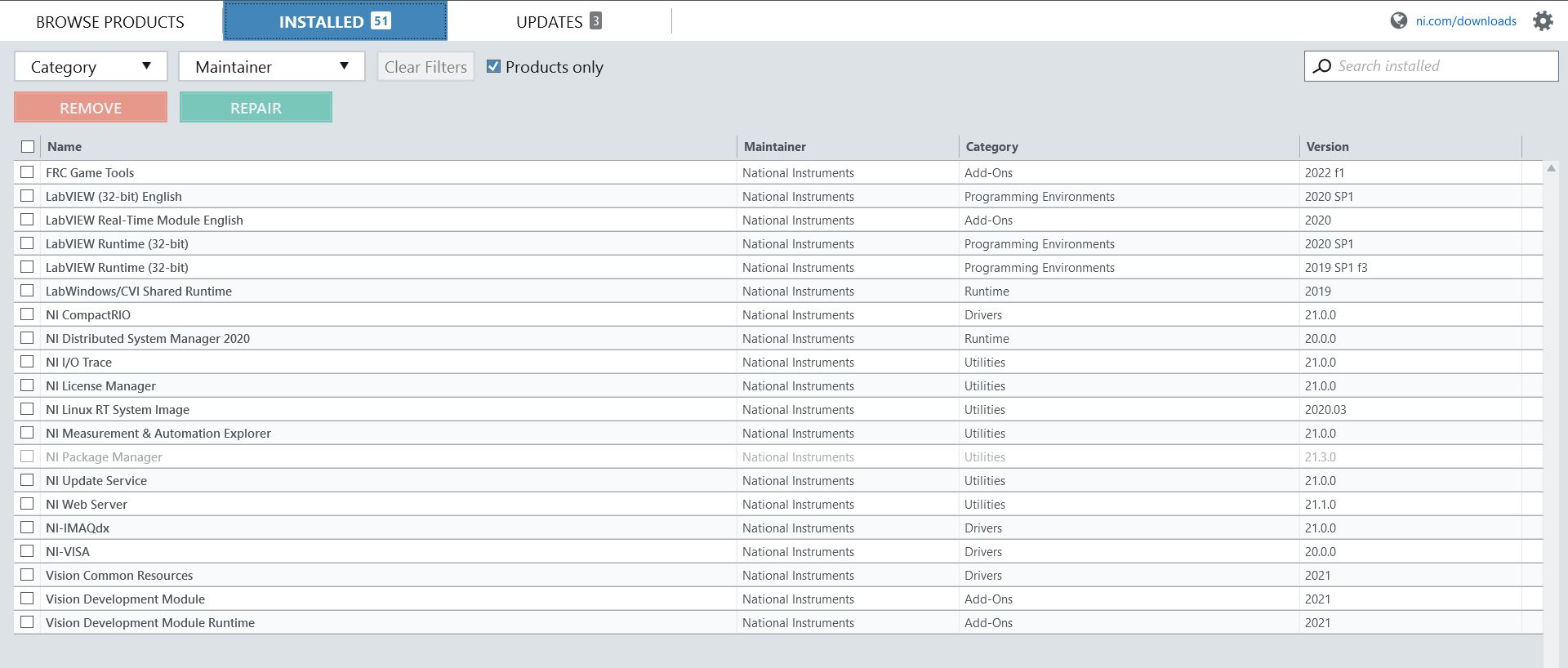Check the NI Web Server checkbox

(x=27, y=504)
